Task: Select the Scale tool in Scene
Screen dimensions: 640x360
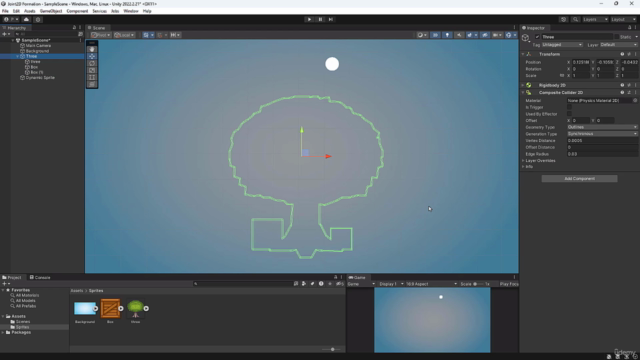Action: click(x=92, y=70)
